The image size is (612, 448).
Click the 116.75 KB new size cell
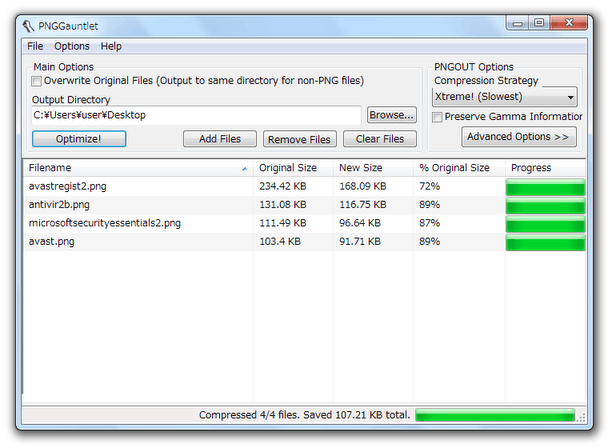click(363, 205)
